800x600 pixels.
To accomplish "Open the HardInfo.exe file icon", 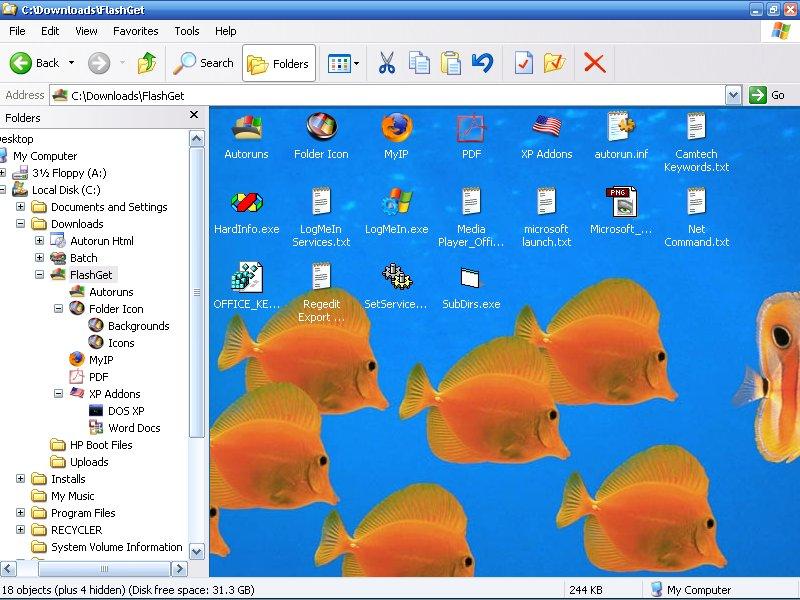I will tap(247, 204).
